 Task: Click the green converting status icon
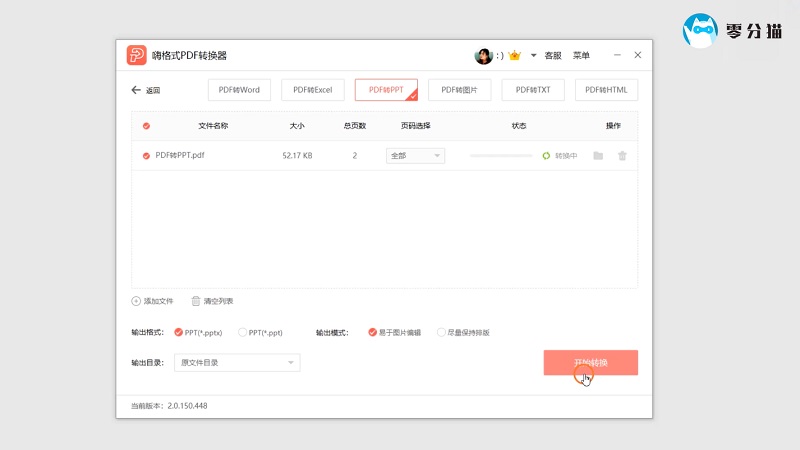pyautogui.click(x=546, y=156)
